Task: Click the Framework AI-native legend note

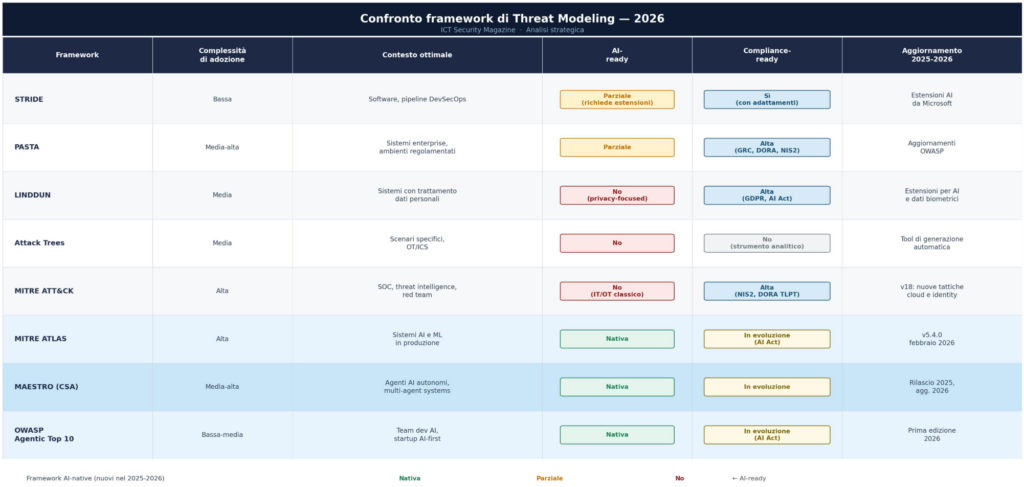Action: pyautogui.click(x=95, y=479)
